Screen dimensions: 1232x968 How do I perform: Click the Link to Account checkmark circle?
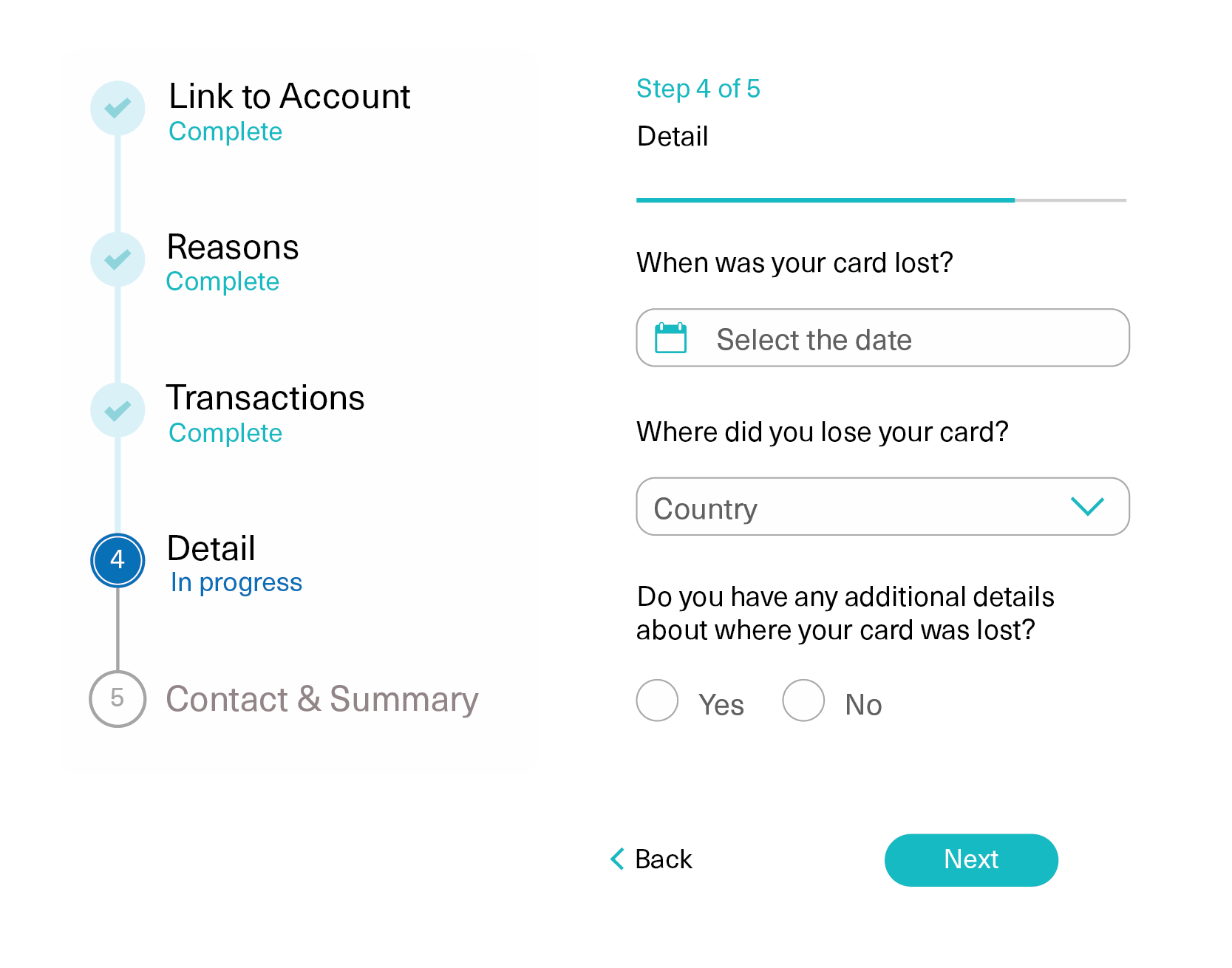click(x=118, y=108)
